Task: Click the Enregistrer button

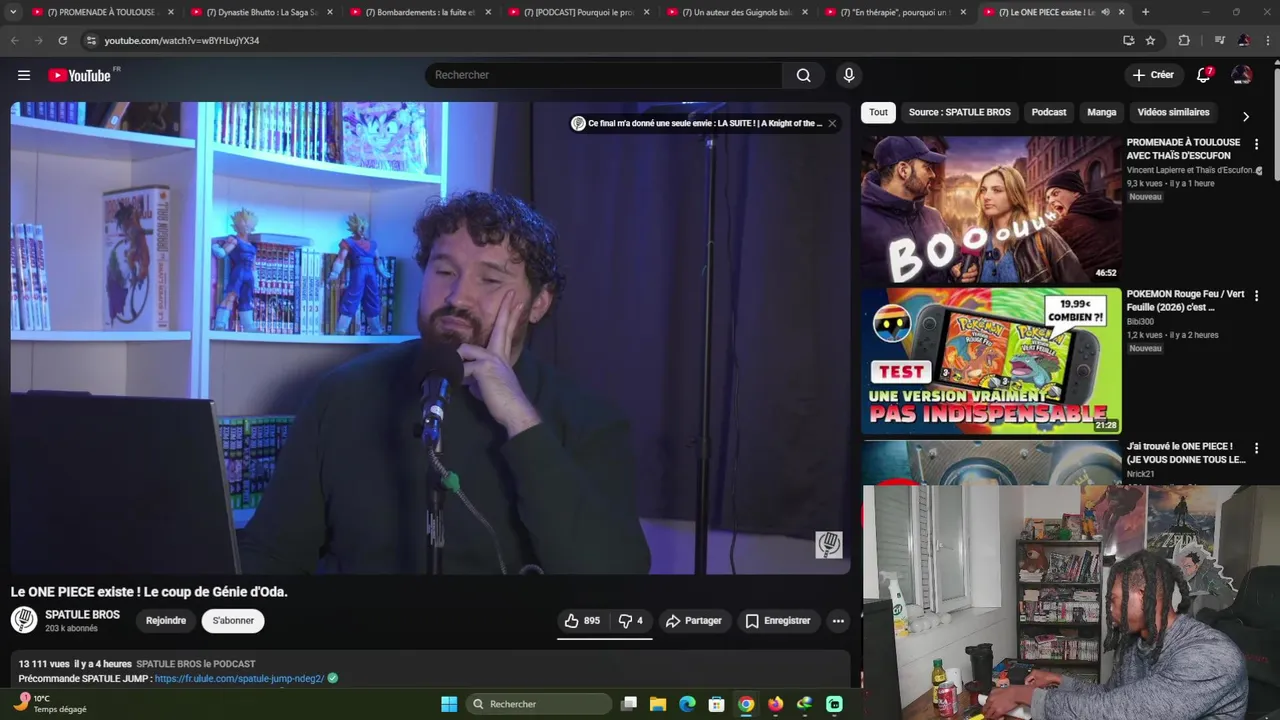Action: click(778, 621)
